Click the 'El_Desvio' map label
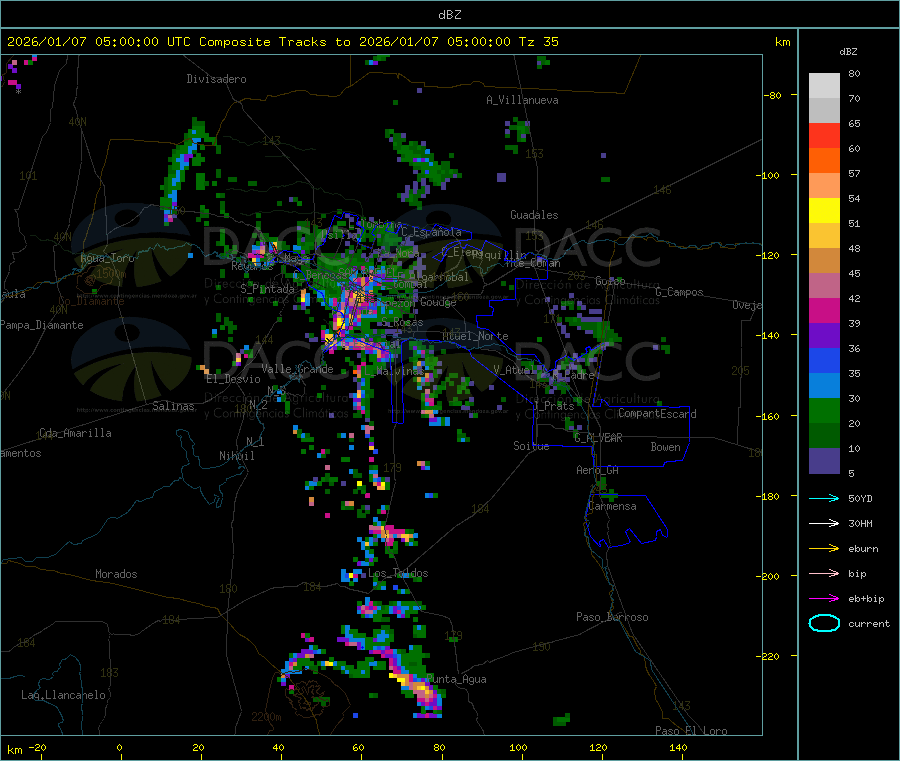Screen dimensions: 900x761 pos(234,379)
